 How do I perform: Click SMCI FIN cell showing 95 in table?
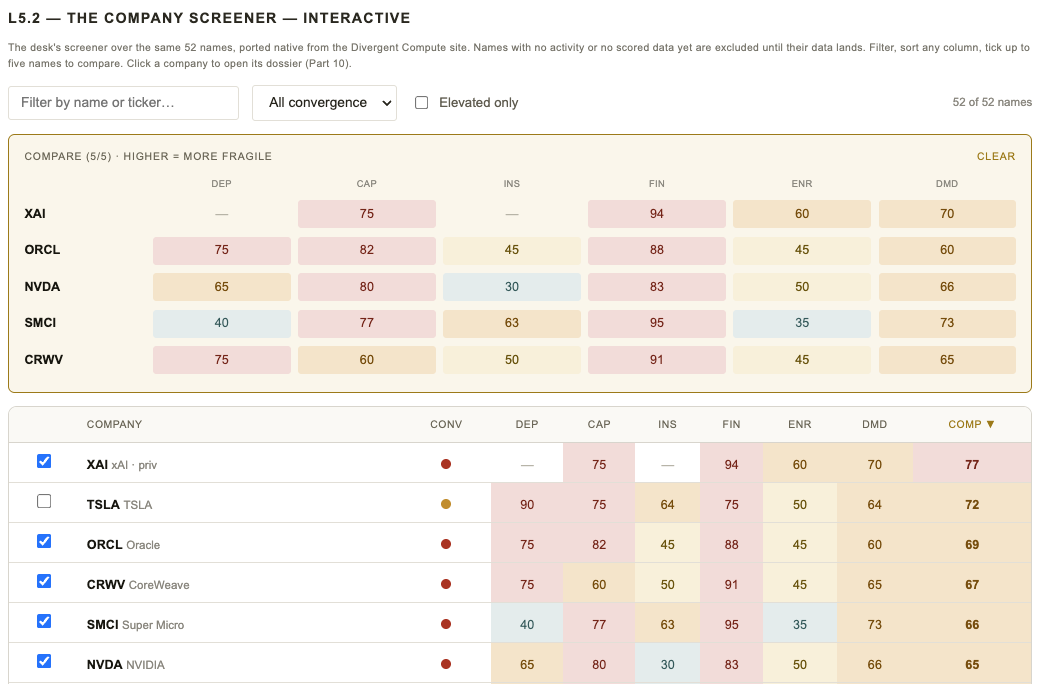731,625
